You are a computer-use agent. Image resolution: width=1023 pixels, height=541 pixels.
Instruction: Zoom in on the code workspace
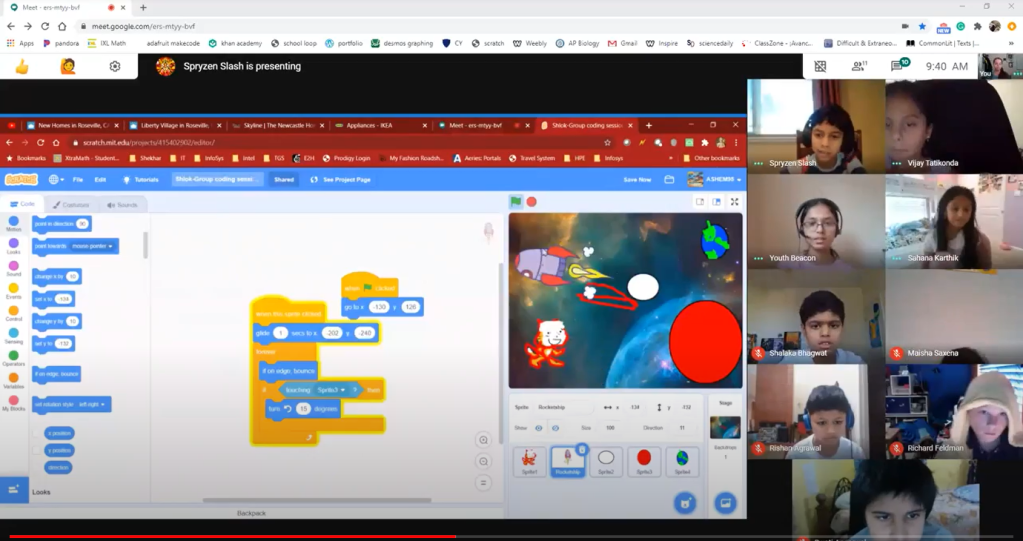[x=483, y=440]
